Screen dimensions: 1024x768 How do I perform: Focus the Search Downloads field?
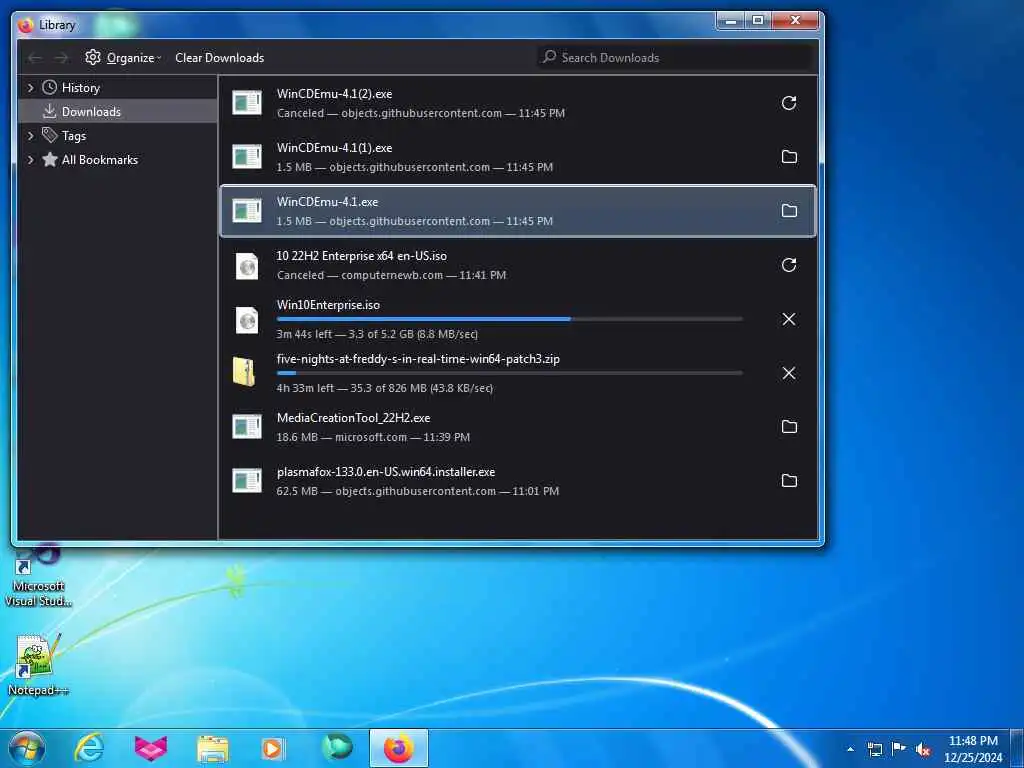pos(675,58)
